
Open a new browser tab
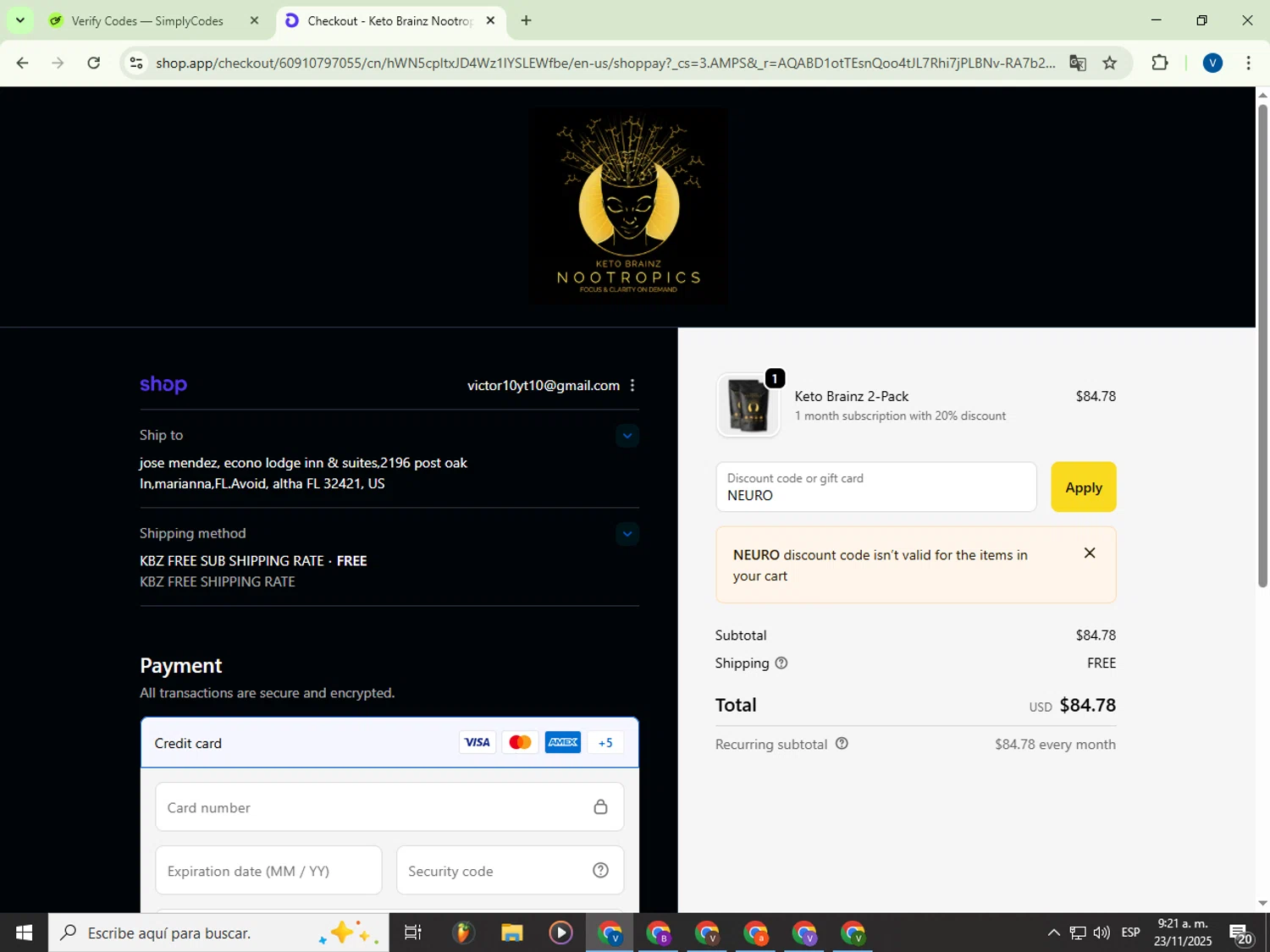(x=526, y=21)
